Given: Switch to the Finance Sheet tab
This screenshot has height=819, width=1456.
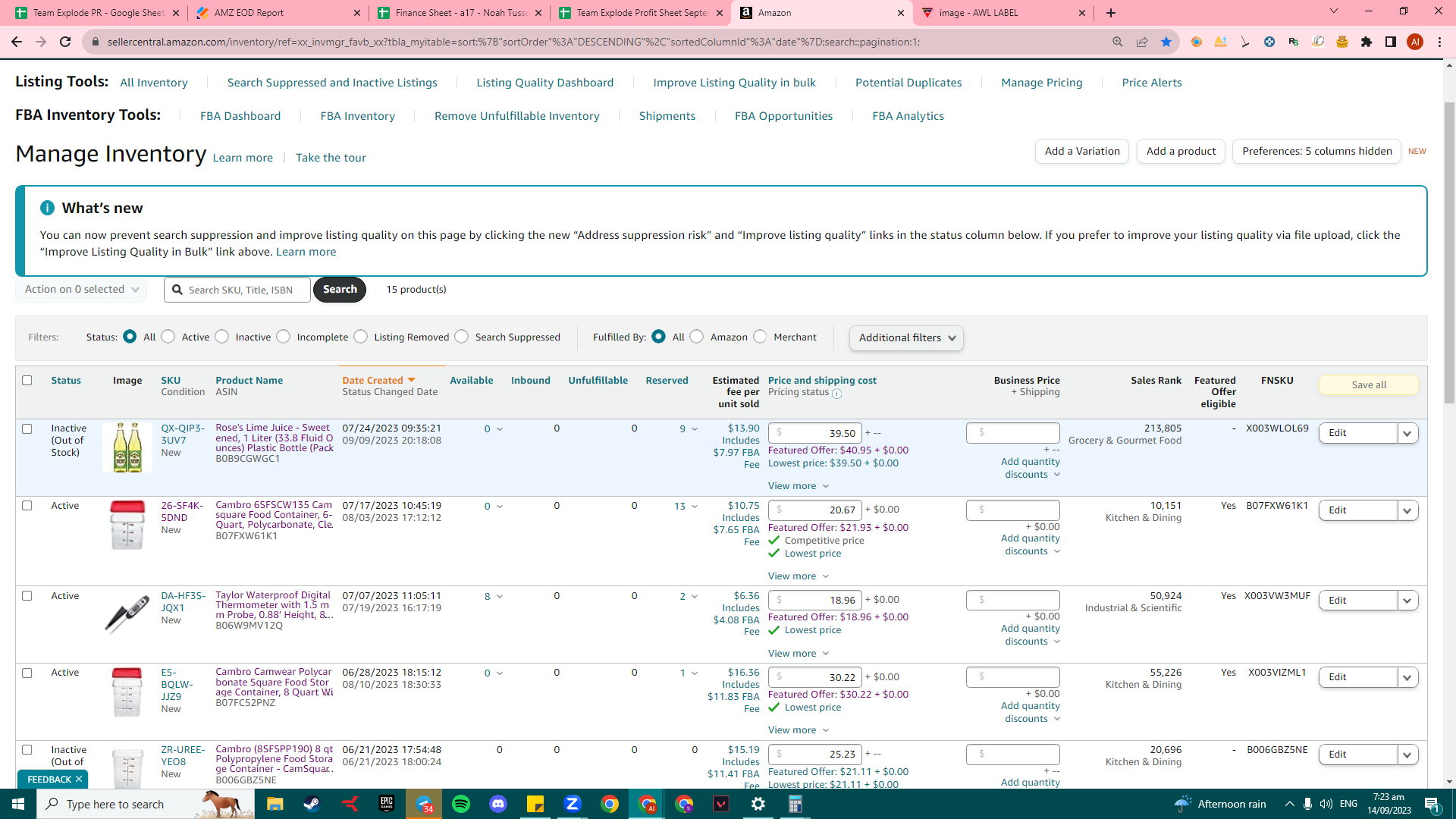Looking at the screenshot, I should click(x=458, y=13).
